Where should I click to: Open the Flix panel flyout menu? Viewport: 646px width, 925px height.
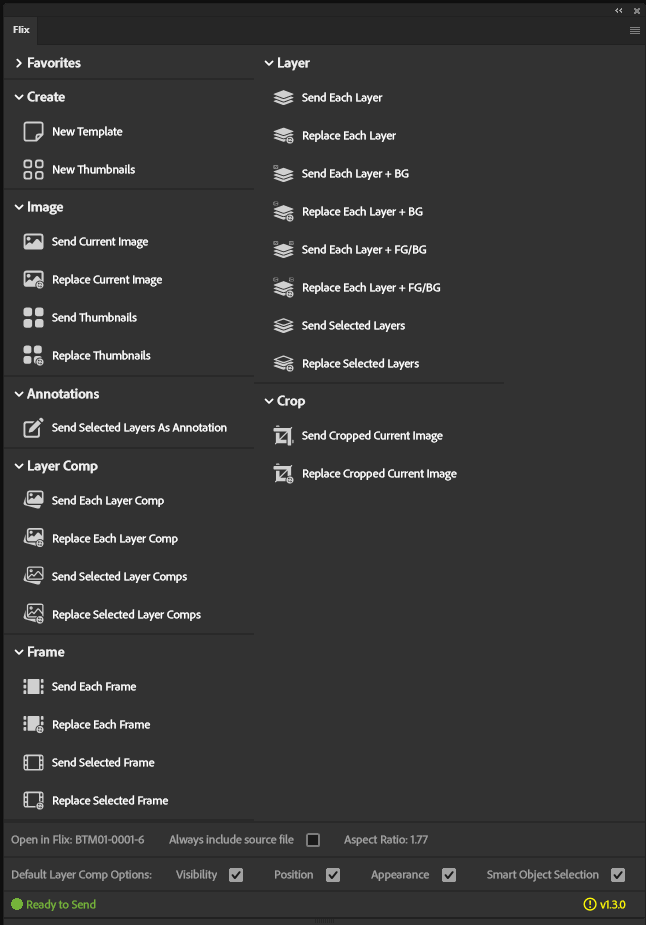[635, 31]
